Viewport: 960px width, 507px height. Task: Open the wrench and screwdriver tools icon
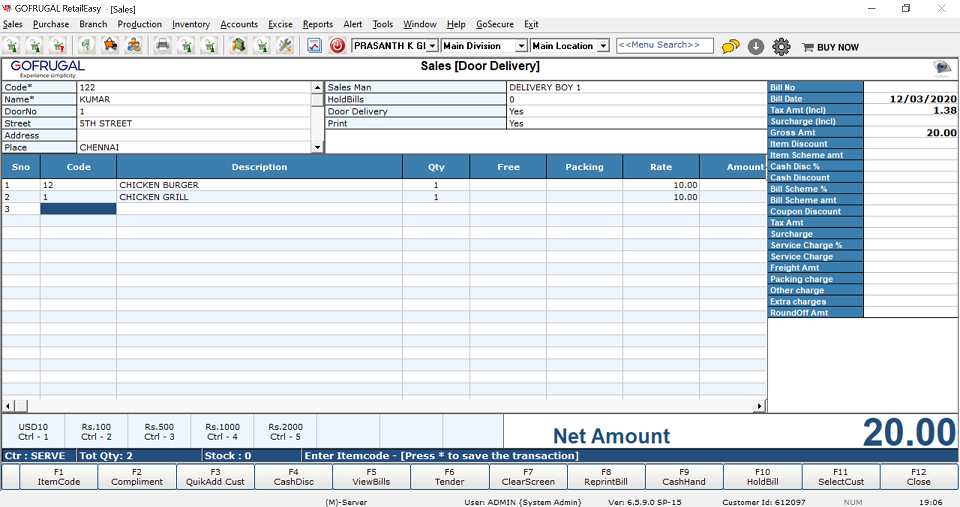point(285,46)
